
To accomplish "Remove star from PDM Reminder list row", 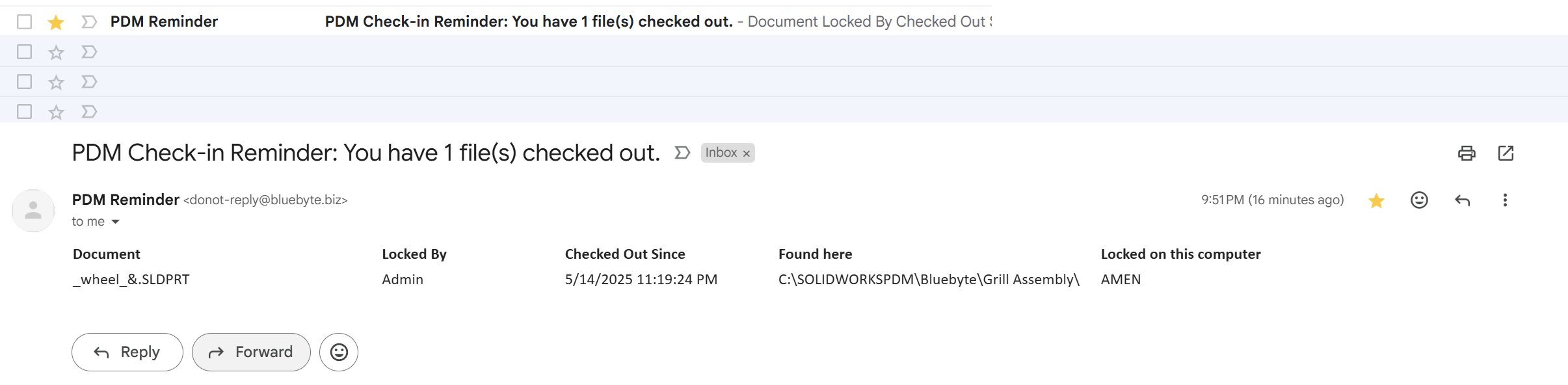I will [x=56, y=23].
